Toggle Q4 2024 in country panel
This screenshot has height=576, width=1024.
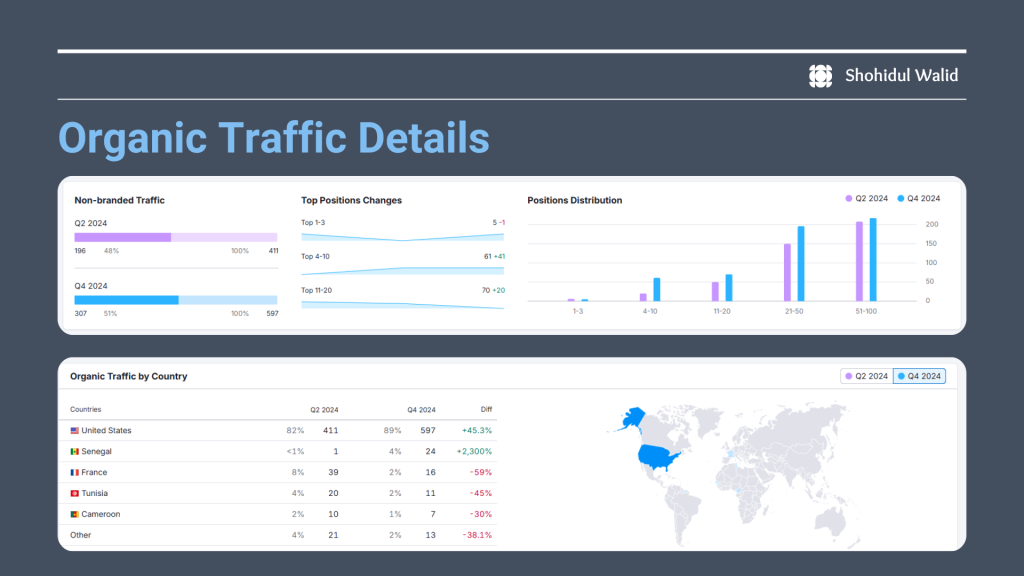[920, 376]
